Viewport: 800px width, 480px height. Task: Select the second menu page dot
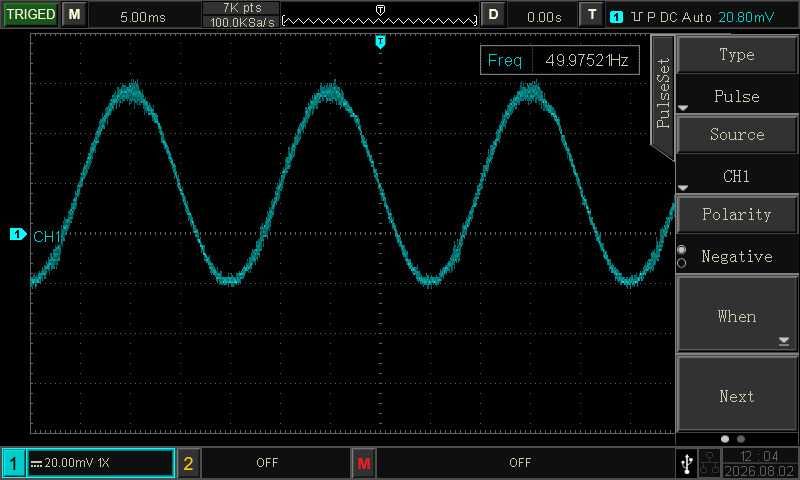tap(741, 439)
